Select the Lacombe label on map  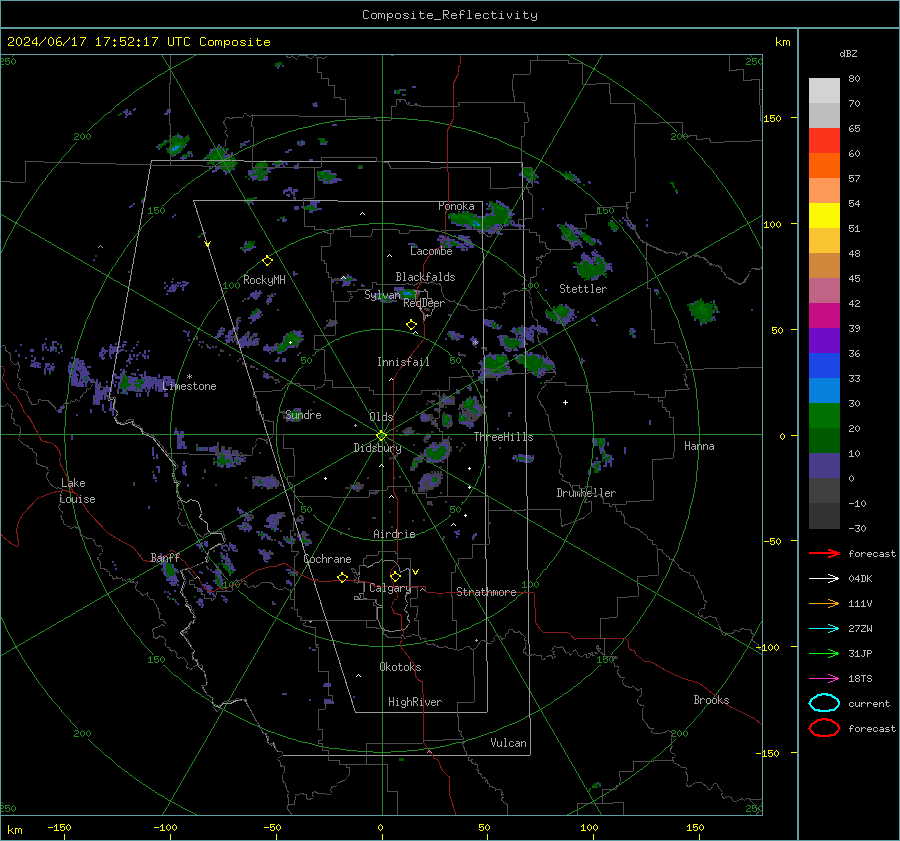(431, 251)
